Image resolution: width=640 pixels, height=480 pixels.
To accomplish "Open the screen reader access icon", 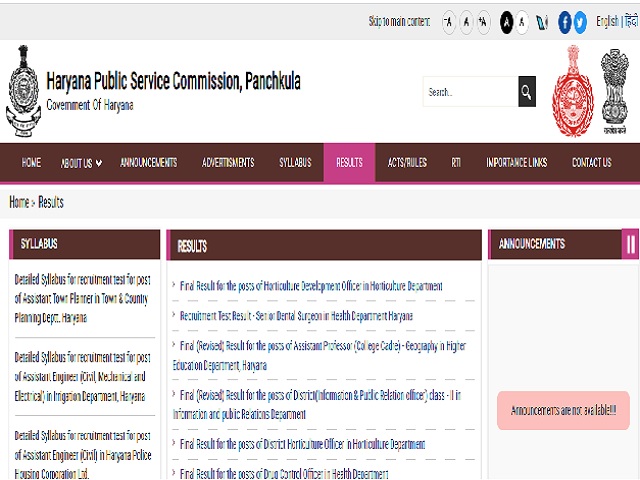I will 542,22.
